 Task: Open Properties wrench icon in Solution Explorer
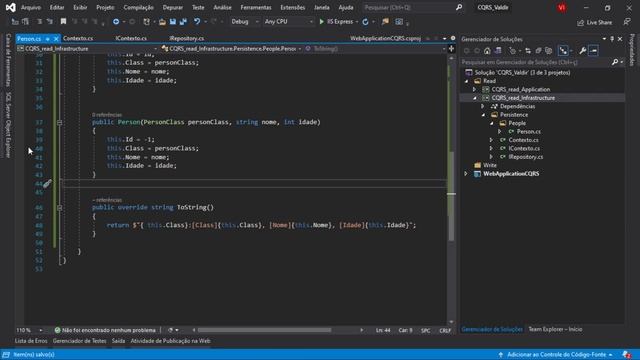(x=583, y=51)
